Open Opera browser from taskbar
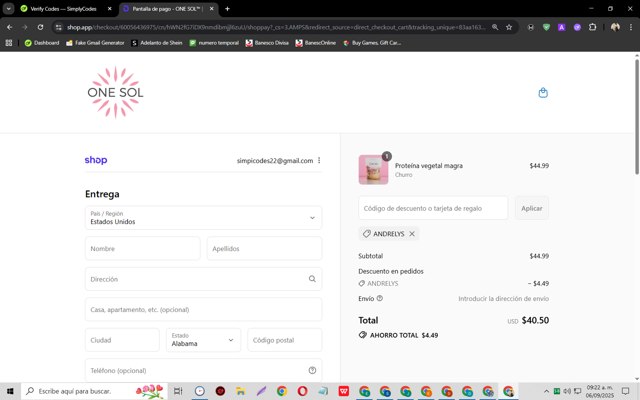This screenshot has height=400, width=640. tap(302, 391)
